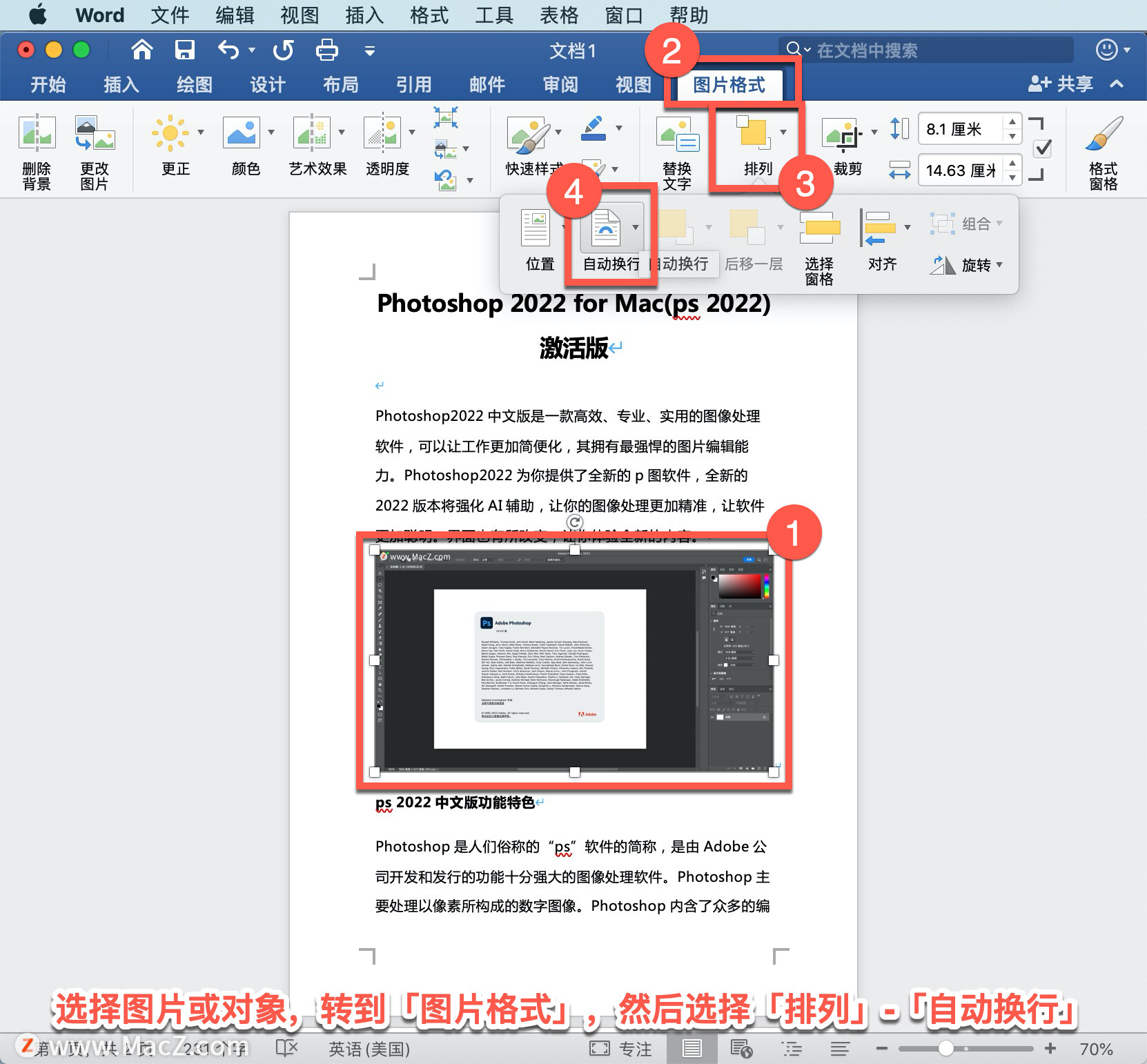Screen dimensions: 1147x1064
Task: Open Artistic Effects (艺术效果) icon
Action: click(x=312, y=132)
